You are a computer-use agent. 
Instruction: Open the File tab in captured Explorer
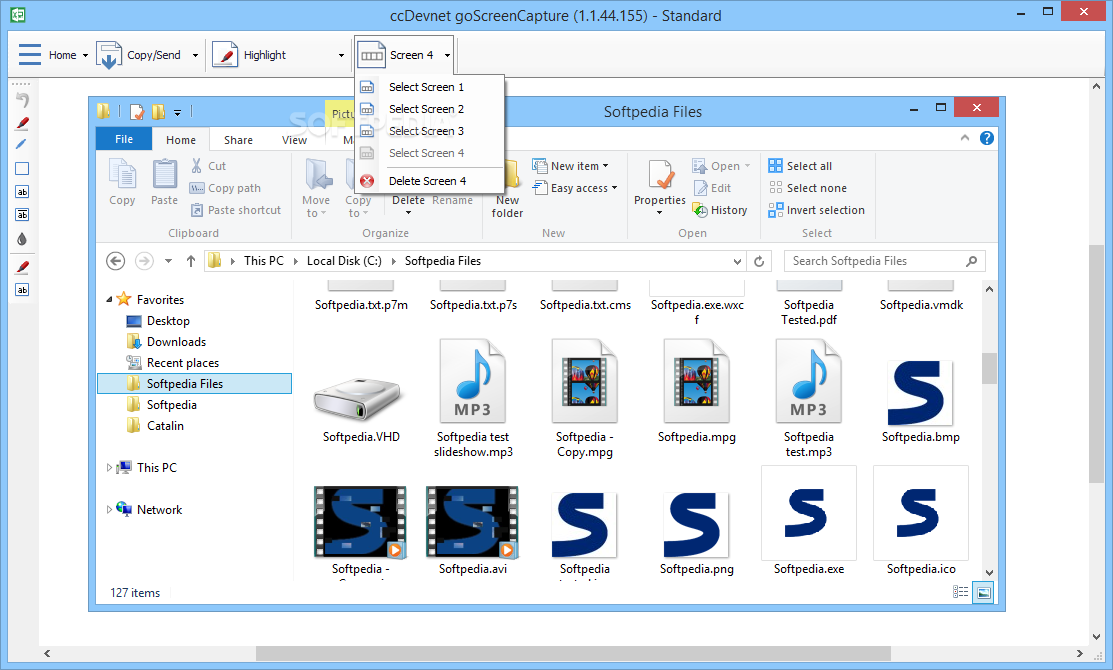click(124, 139)
